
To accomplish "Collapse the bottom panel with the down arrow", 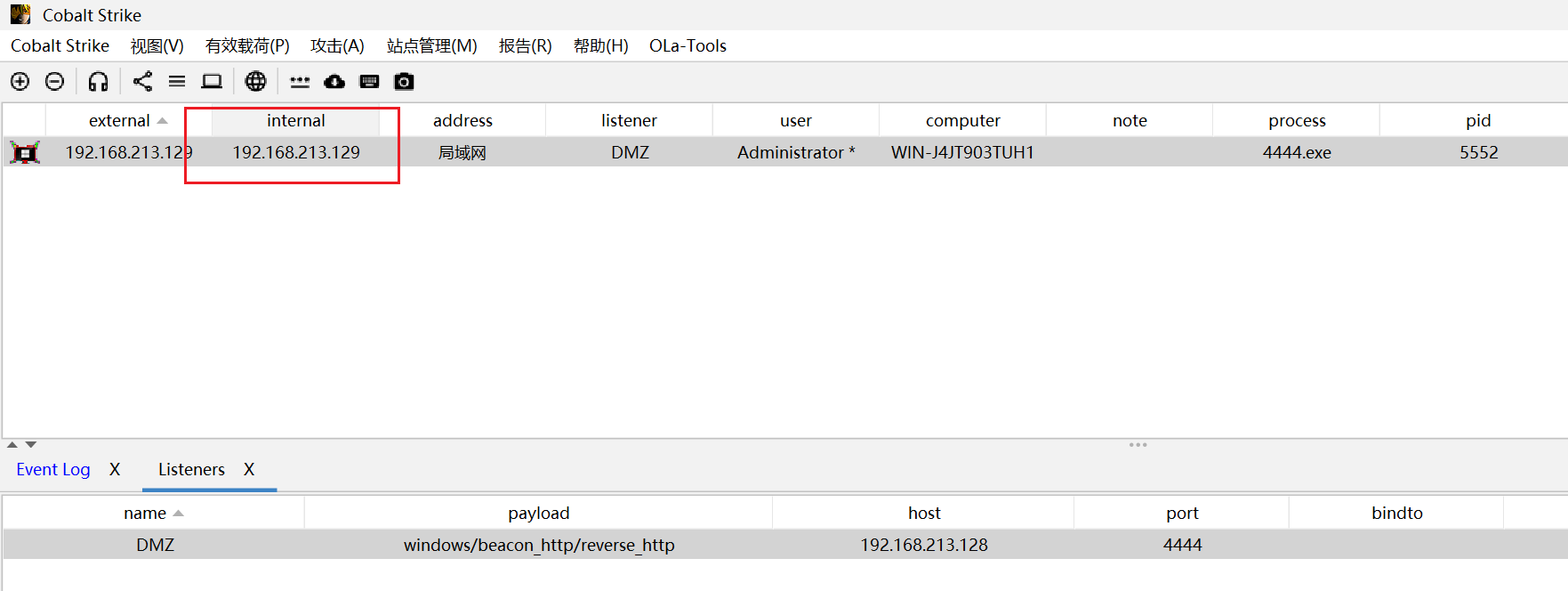I will pyautogui.click(x=31, y=444).
